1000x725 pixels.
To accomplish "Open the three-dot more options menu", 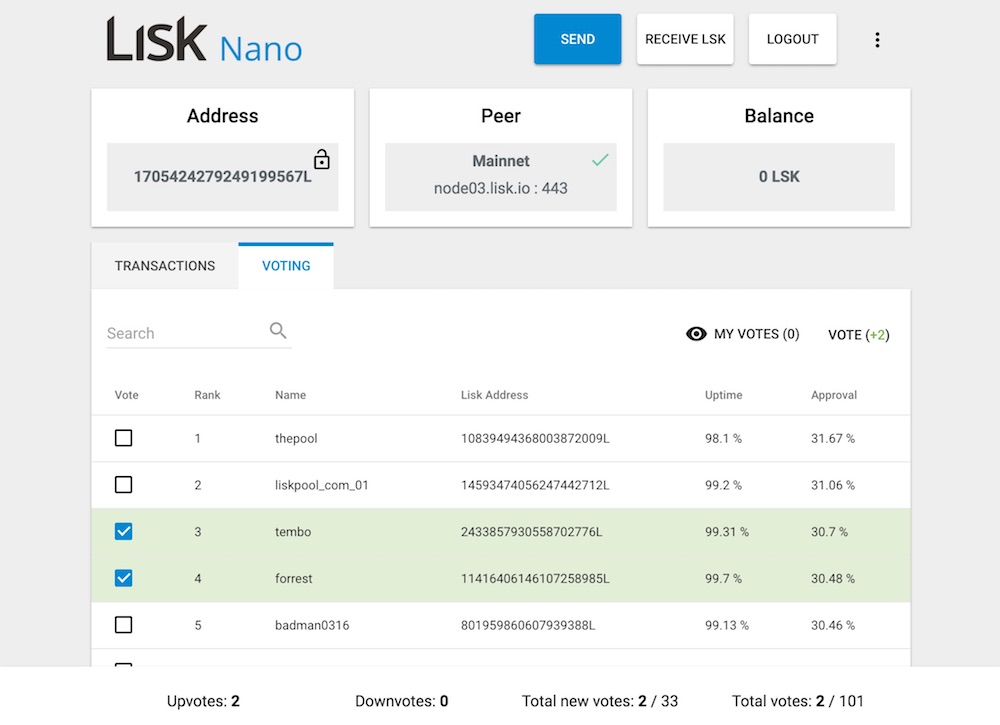I will pos(877,40).
